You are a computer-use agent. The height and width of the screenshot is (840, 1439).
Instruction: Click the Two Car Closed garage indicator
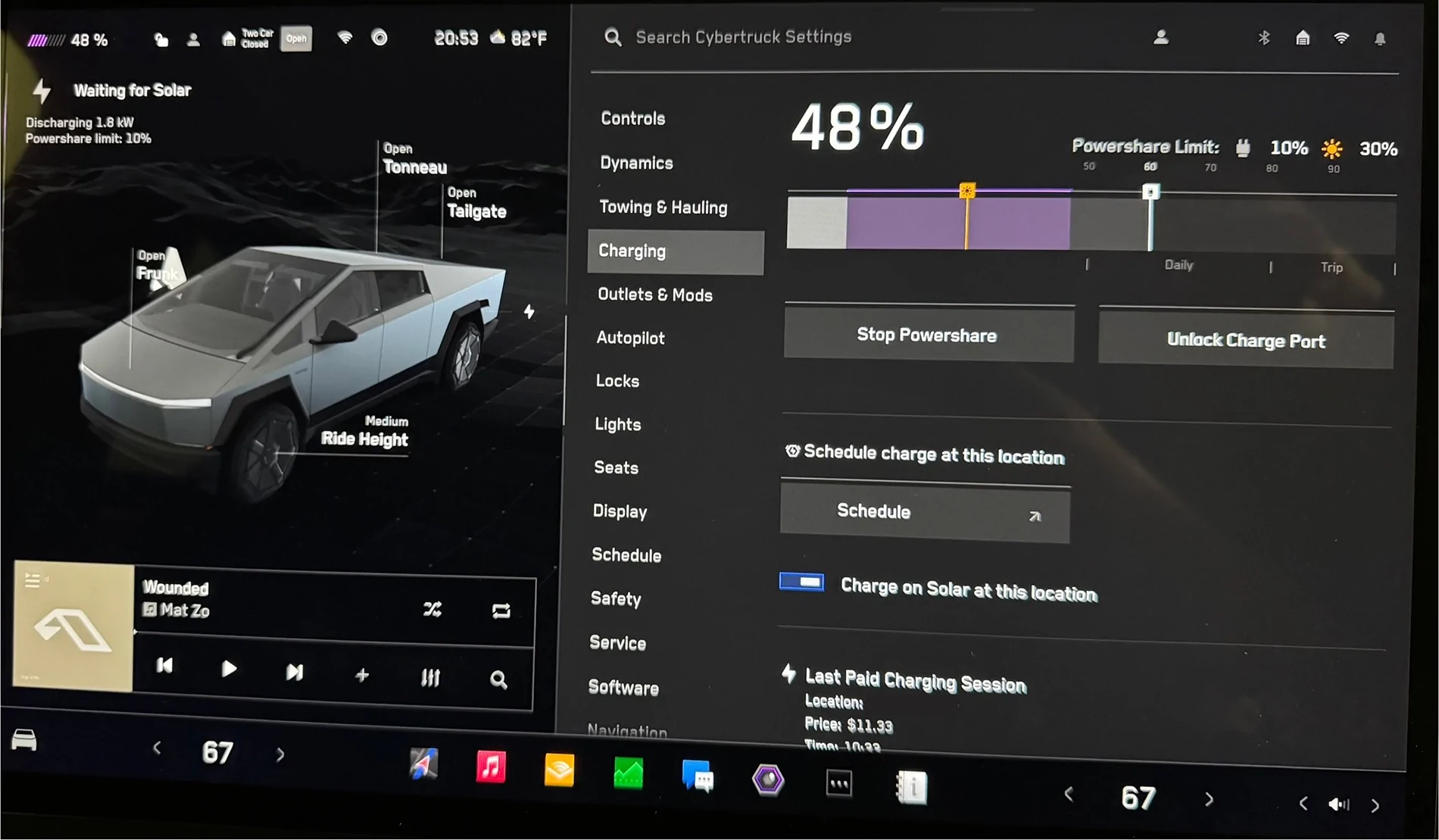pos(248,39)
